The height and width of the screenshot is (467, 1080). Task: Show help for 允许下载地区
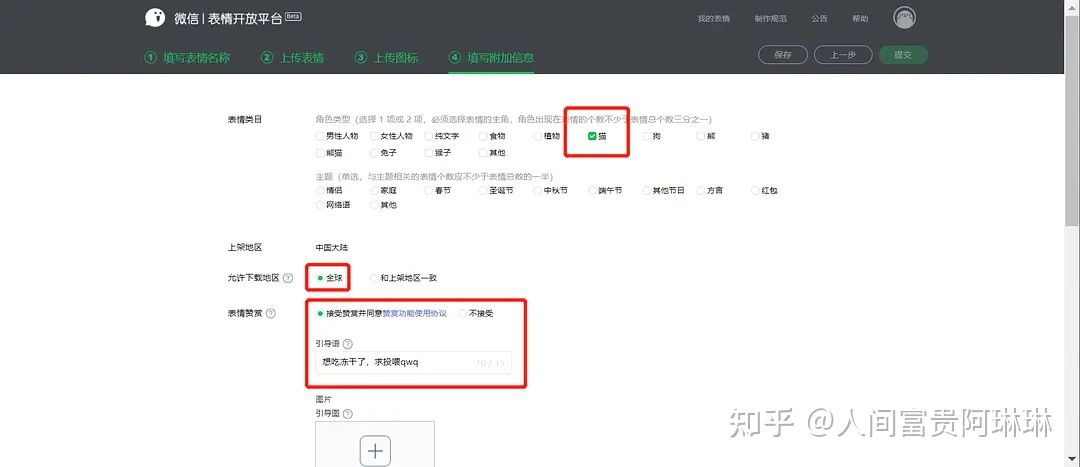288,278
